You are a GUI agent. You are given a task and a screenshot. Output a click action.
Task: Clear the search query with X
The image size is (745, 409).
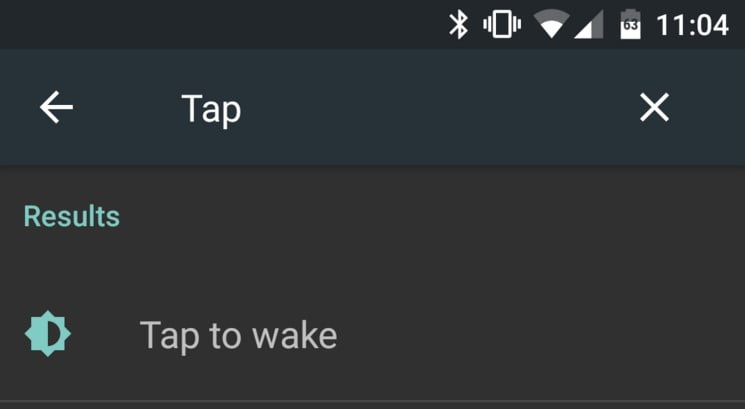[654, 107]
